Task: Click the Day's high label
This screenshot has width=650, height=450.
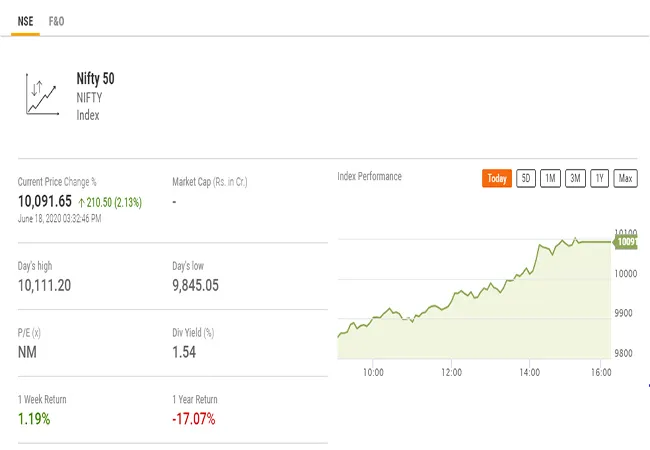Action: click(35, 266)
